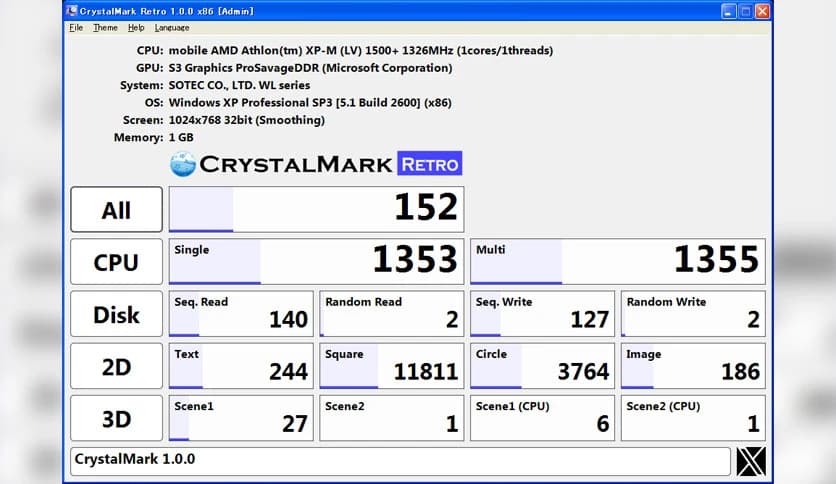Image resolution: width=836 pixels, height=484 pixels.
Task: Close the CrystalMark Retro window
Action: tap(762, 11)
